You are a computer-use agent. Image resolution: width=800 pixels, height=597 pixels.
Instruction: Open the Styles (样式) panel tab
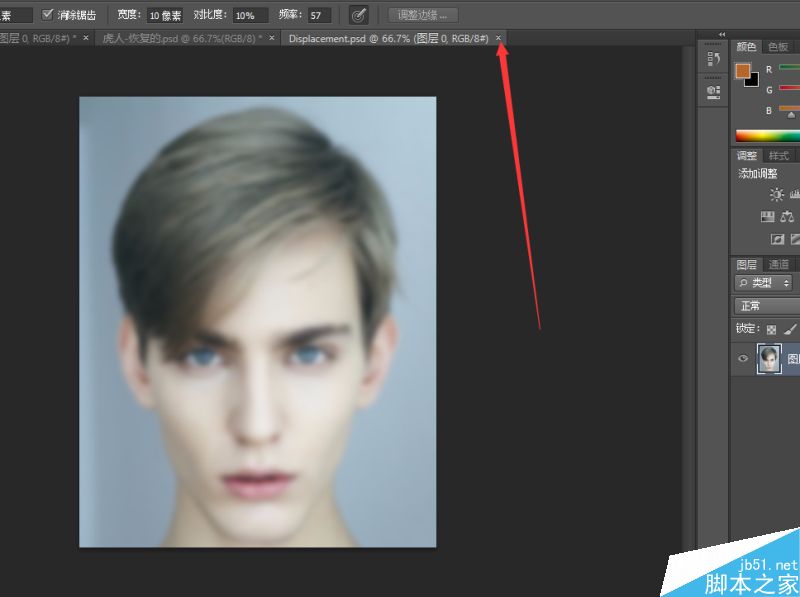779,156
